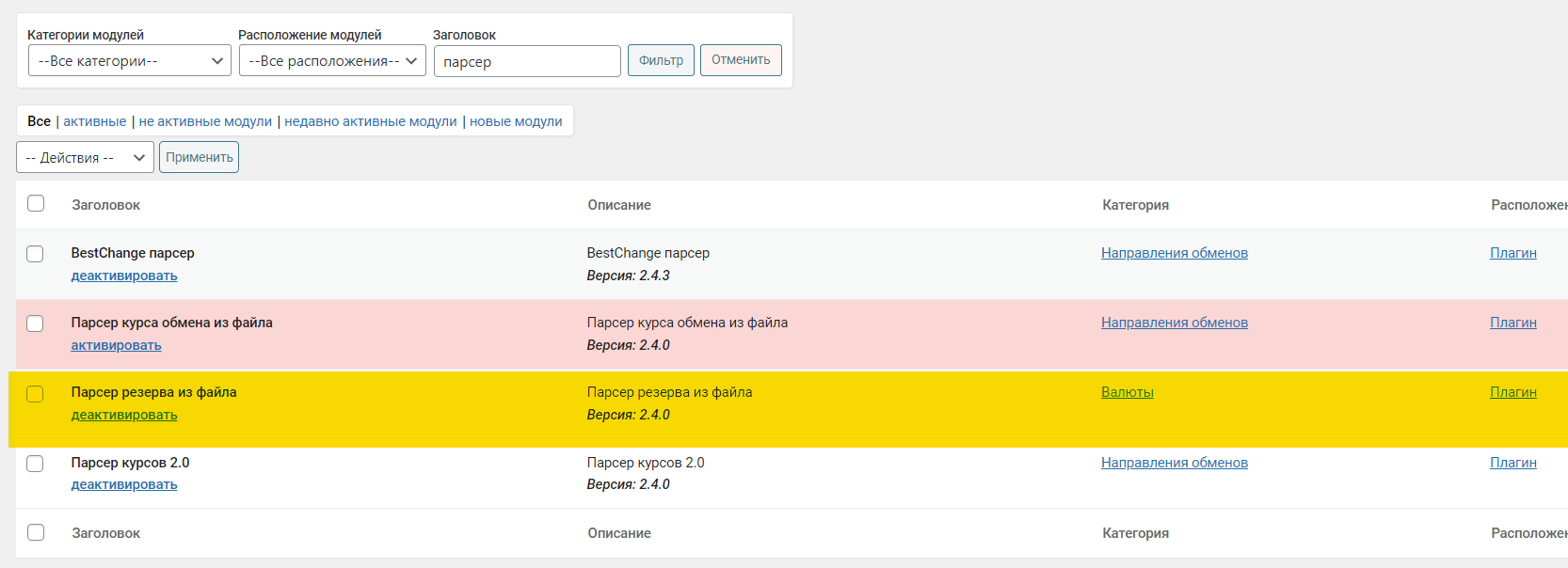Open the Валюты category link
This screenshot has height=568, width=1568.
[x=1127, y=392]
